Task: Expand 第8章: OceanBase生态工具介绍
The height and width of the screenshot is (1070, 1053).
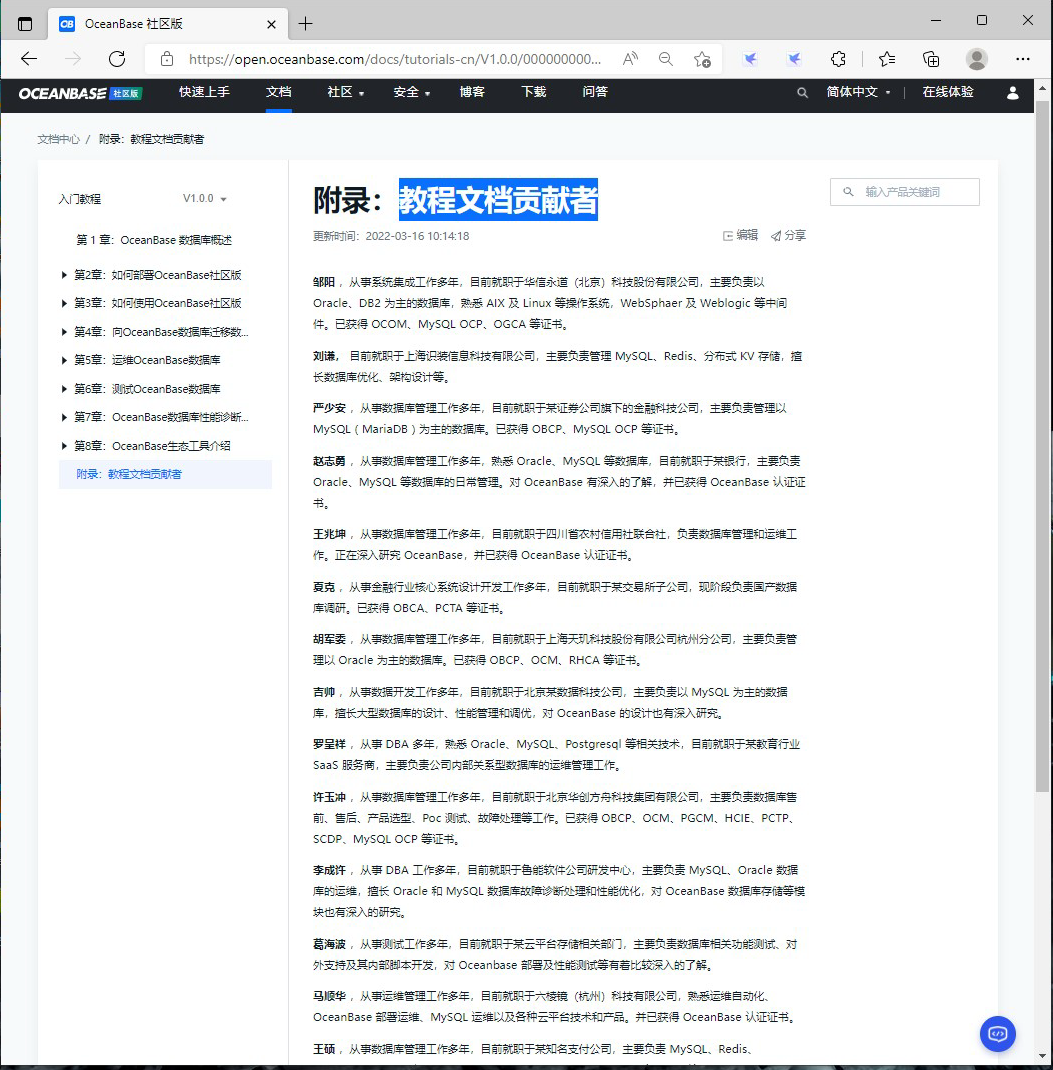Action: click(x=145, y=446)
